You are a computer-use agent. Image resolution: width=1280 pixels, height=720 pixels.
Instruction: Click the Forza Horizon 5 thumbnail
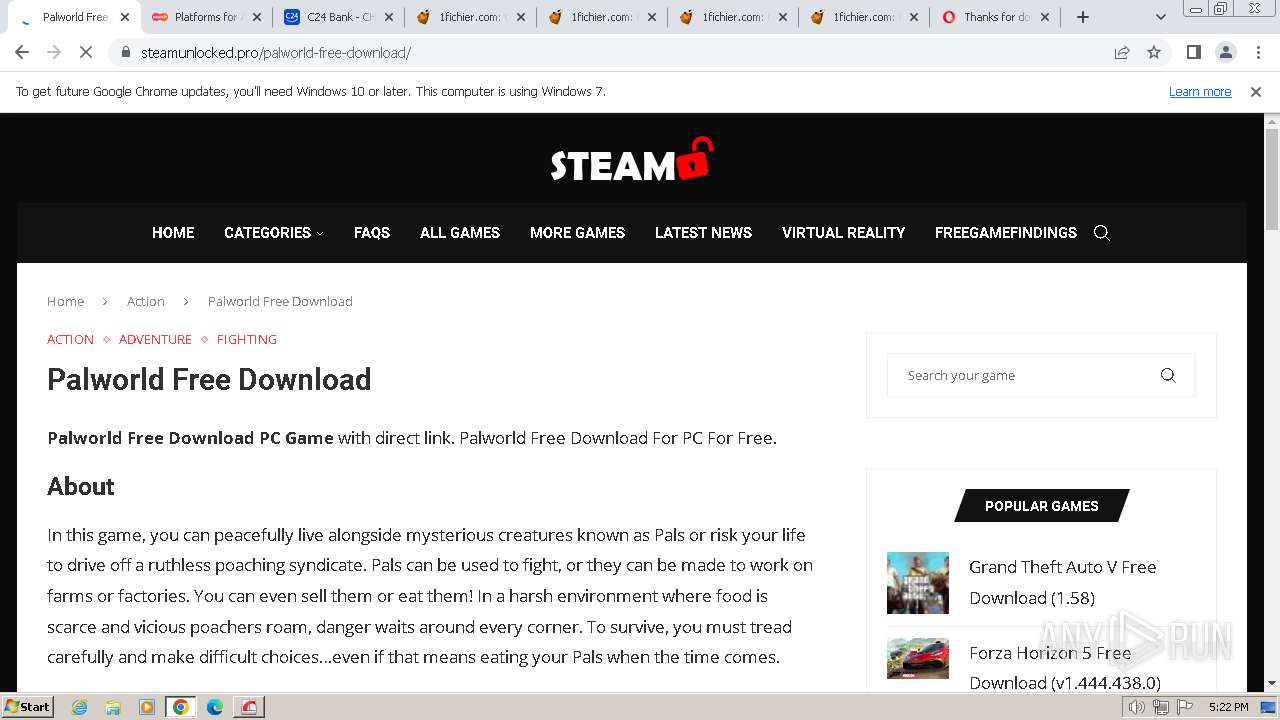918,659
